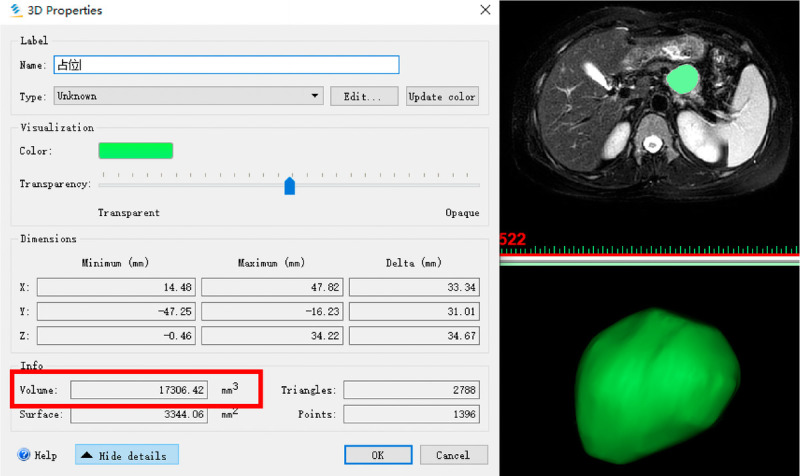Click the Cancel button
Screen dimensions: 800x476
(x=453, y=455)
